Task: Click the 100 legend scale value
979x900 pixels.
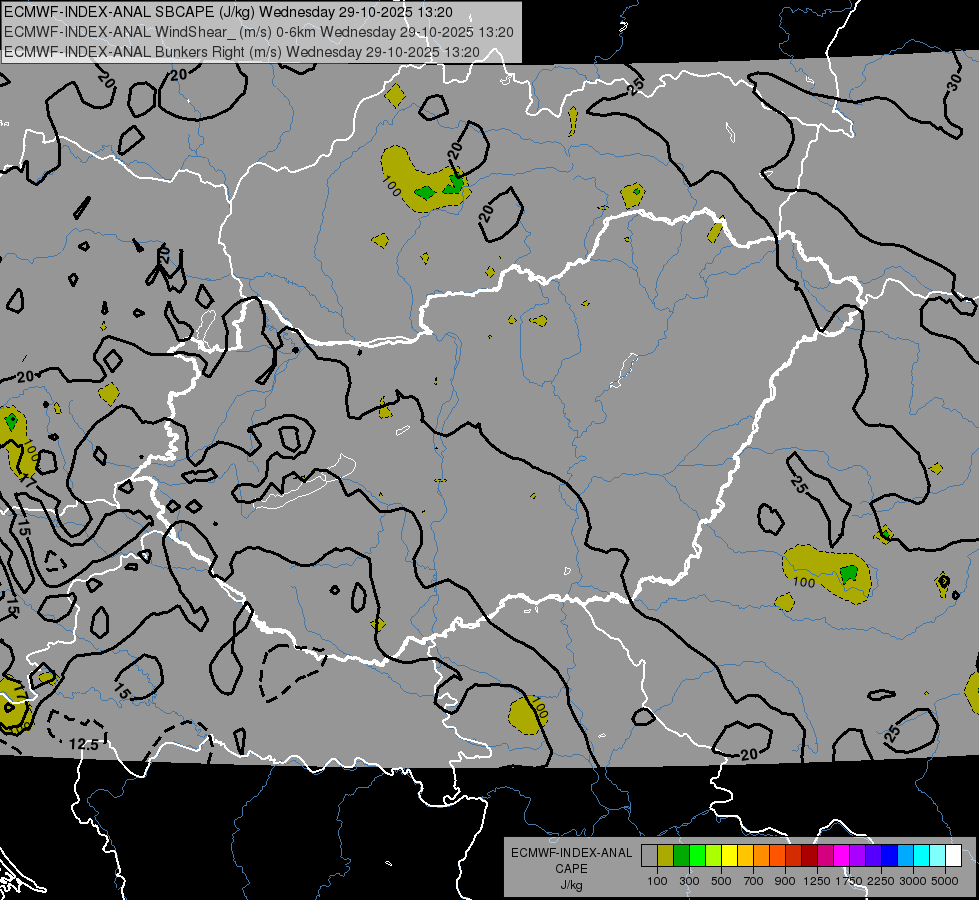Action: pyautogui.click(x=657, y=881)
